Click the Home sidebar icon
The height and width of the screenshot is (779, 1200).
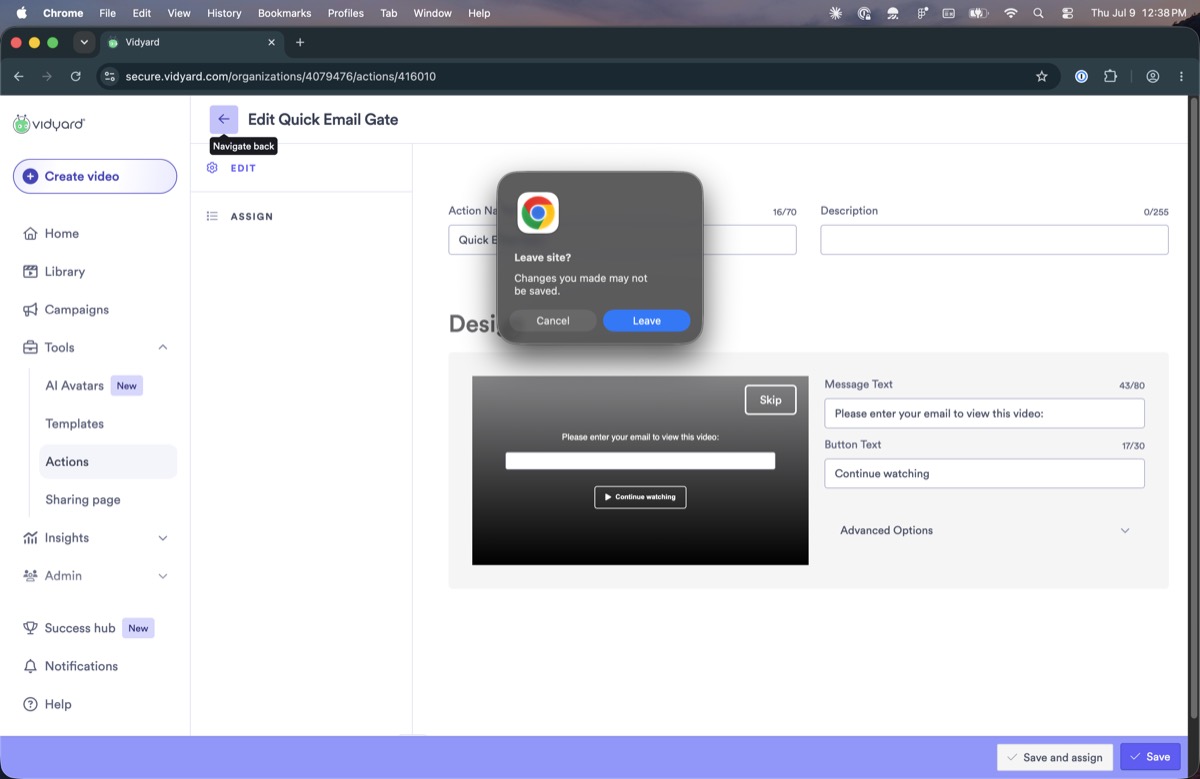pyautogui.click(x=30, y=233)
